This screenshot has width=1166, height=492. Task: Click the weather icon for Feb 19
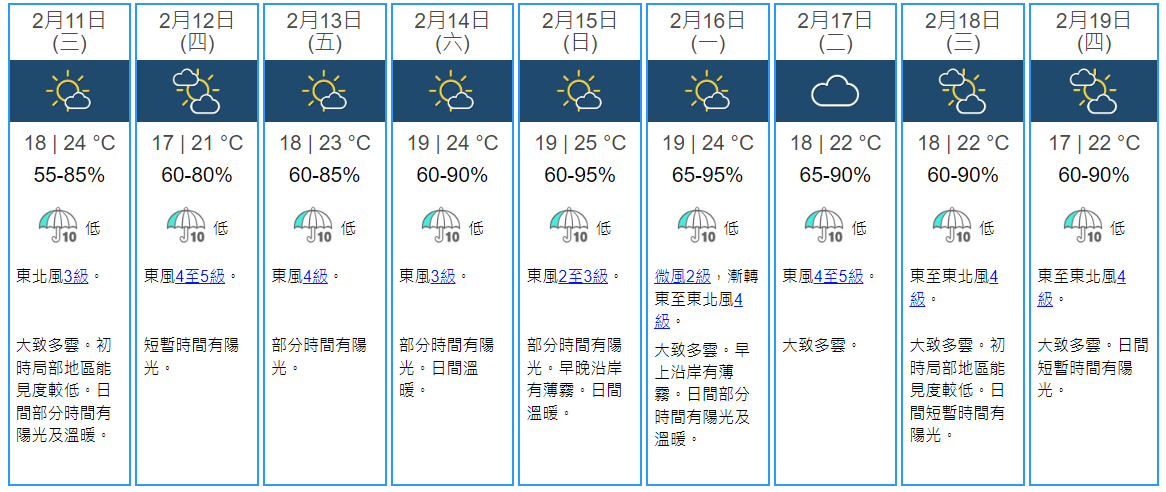tap(1092, 92)
